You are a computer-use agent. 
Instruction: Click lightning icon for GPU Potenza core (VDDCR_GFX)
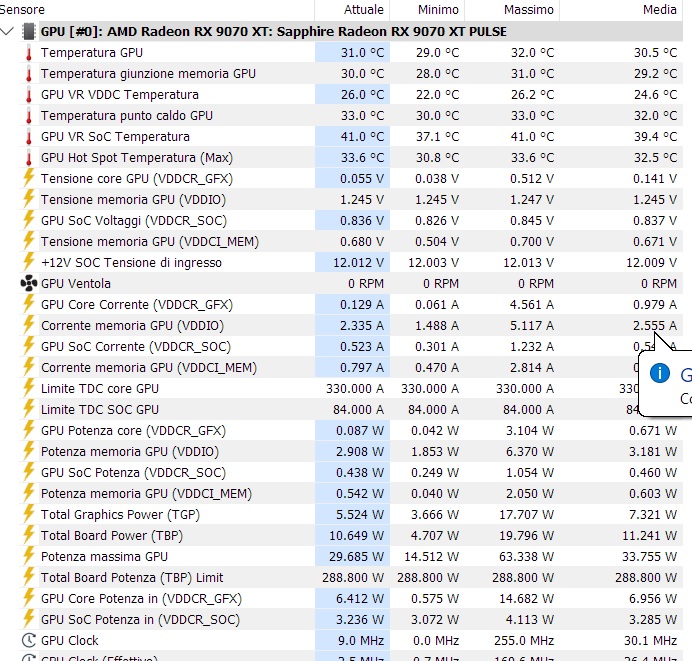[29, 430]
